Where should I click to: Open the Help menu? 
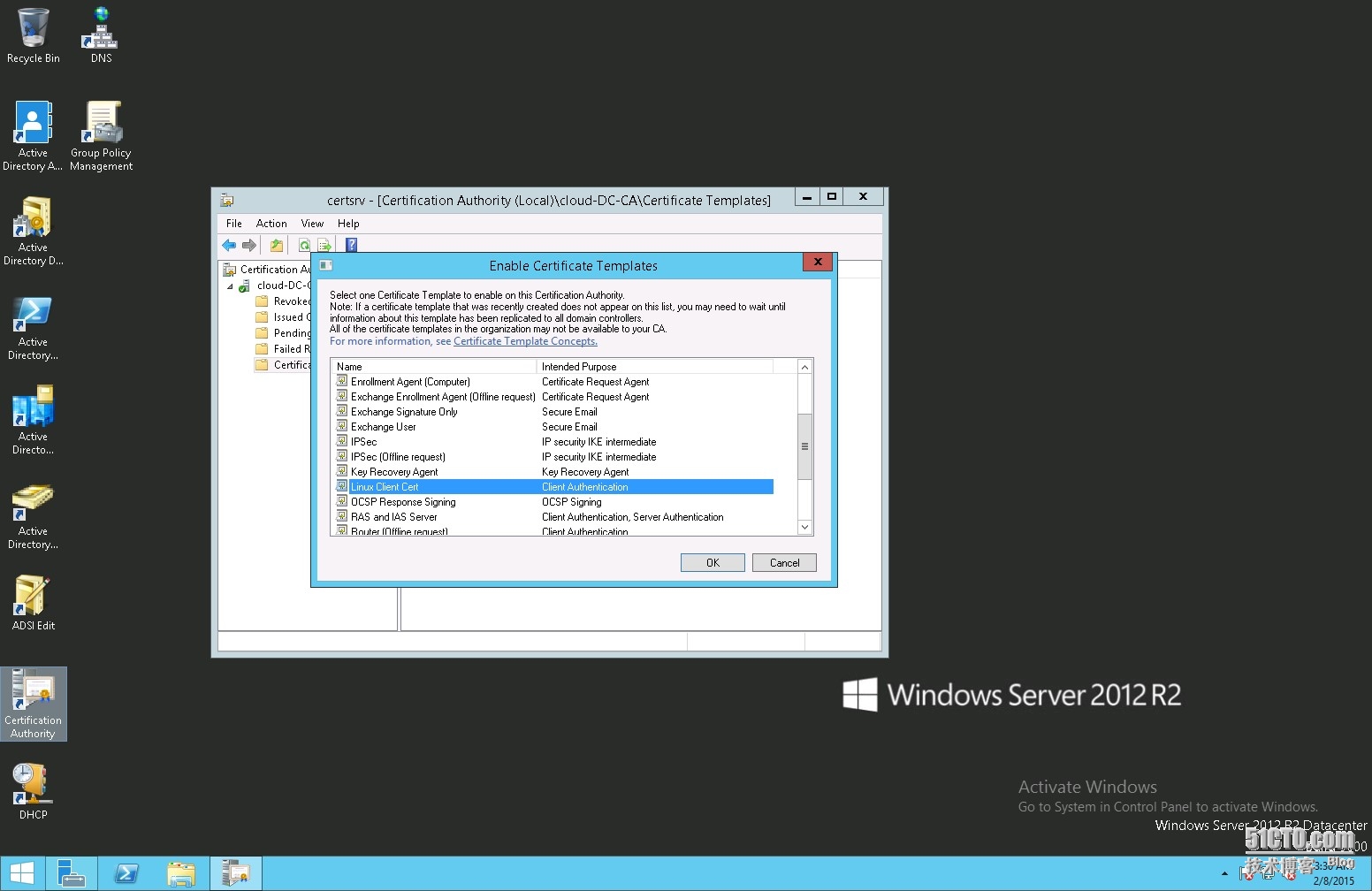tap(348, 224)
